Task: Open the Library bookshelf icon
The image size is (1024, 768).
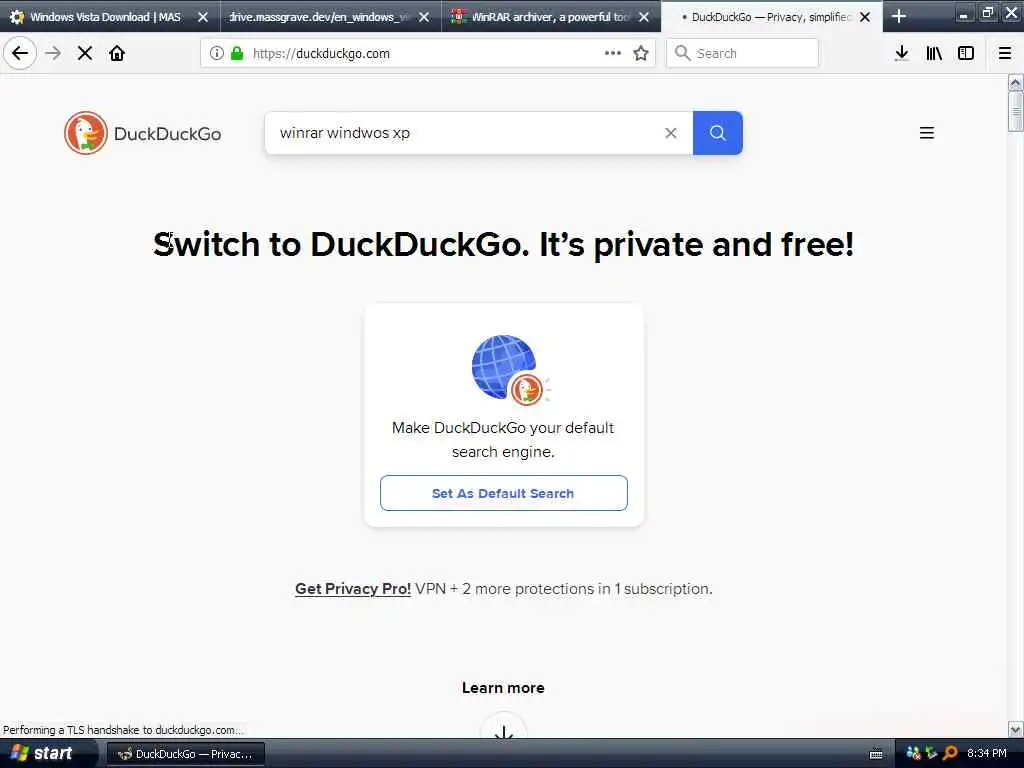Action: (934, 53)
